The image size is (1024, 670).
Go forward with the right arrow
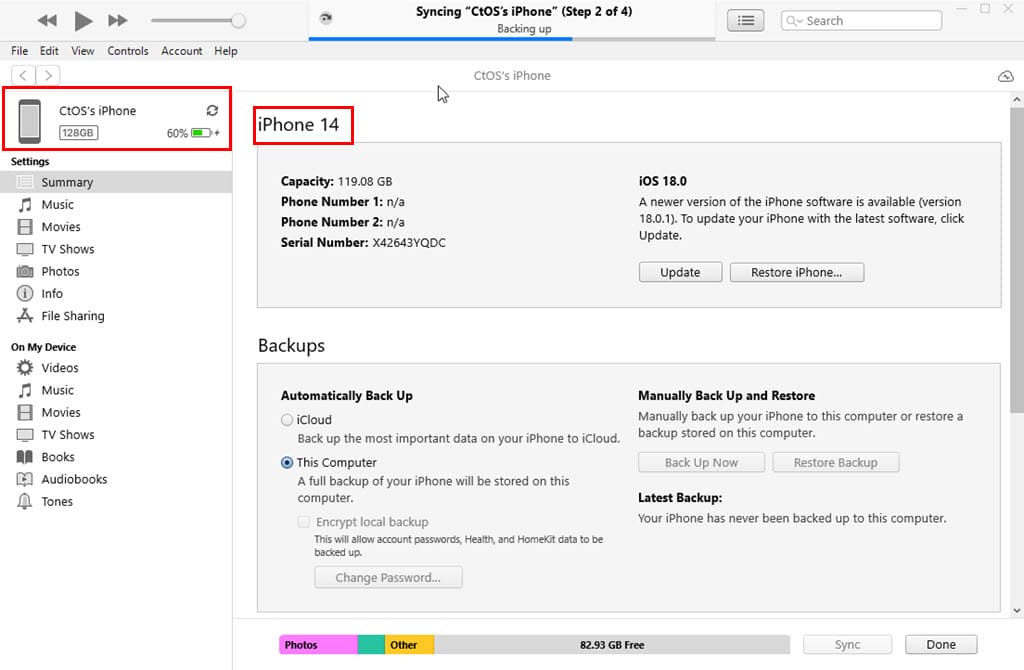point(48,76)
